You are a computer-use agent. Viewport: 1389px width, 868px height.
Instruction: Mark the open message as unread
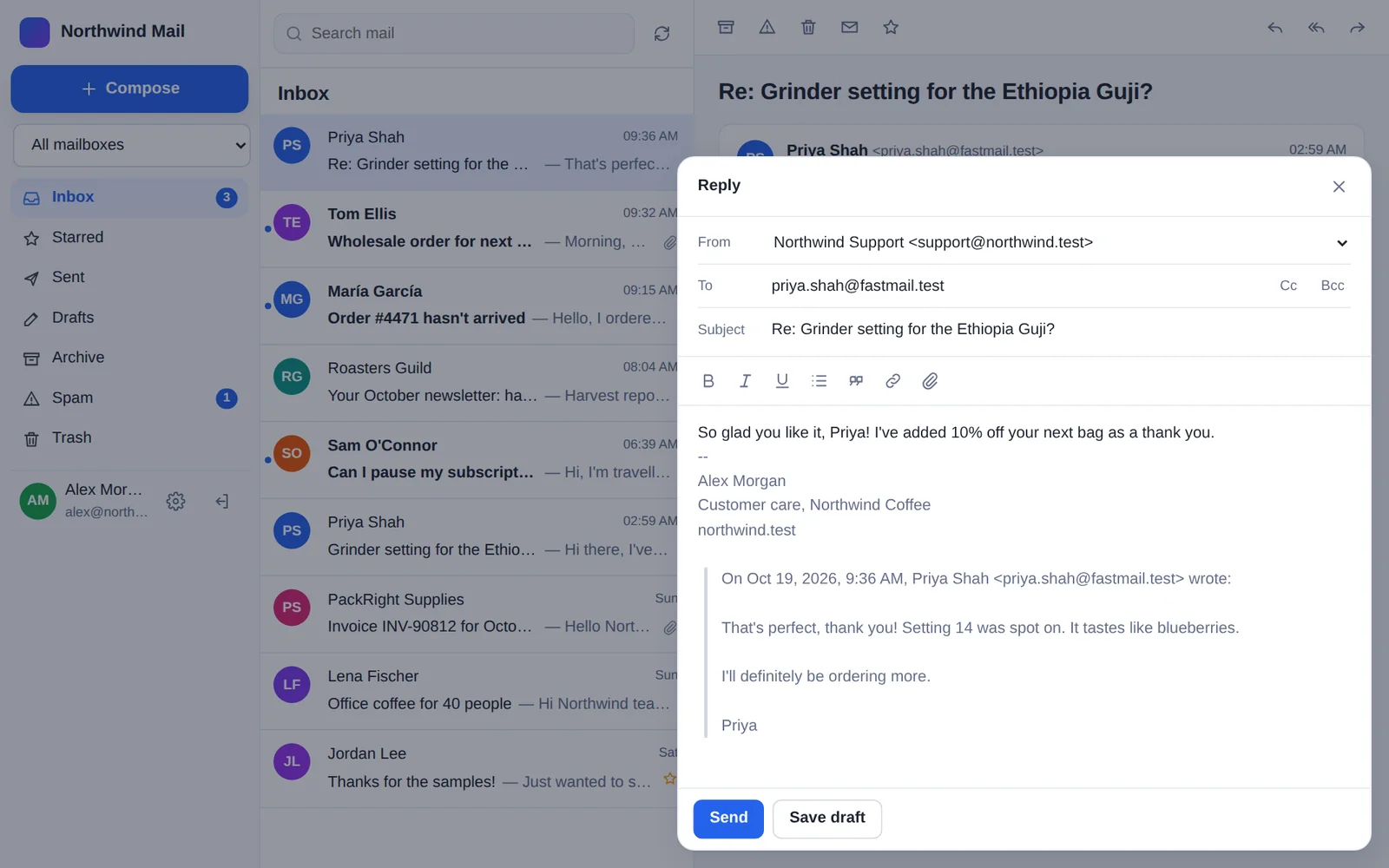click(x=849, y=28)
